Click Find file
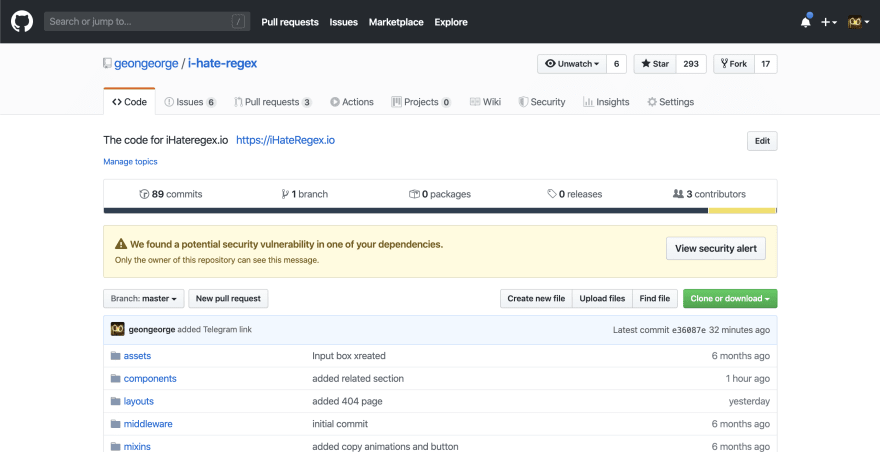This screenshot has height=452, width=880. click(655, 299)
